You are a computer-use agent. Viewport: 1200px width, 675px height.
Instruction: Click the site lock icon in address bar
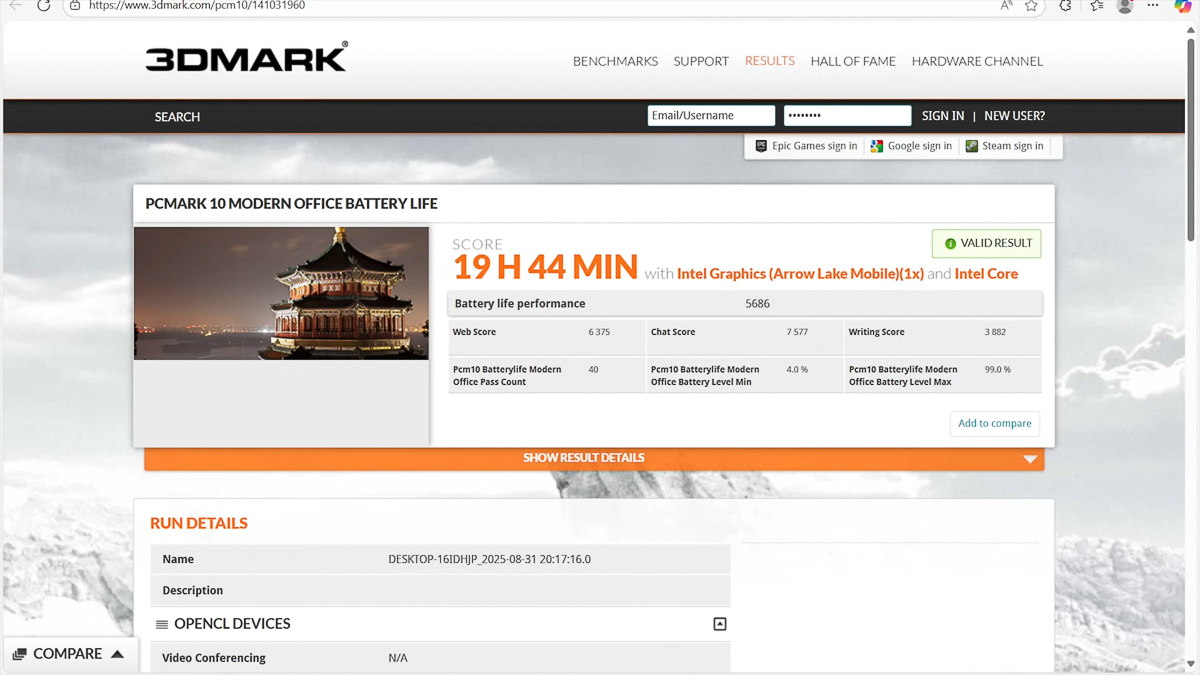75,5
